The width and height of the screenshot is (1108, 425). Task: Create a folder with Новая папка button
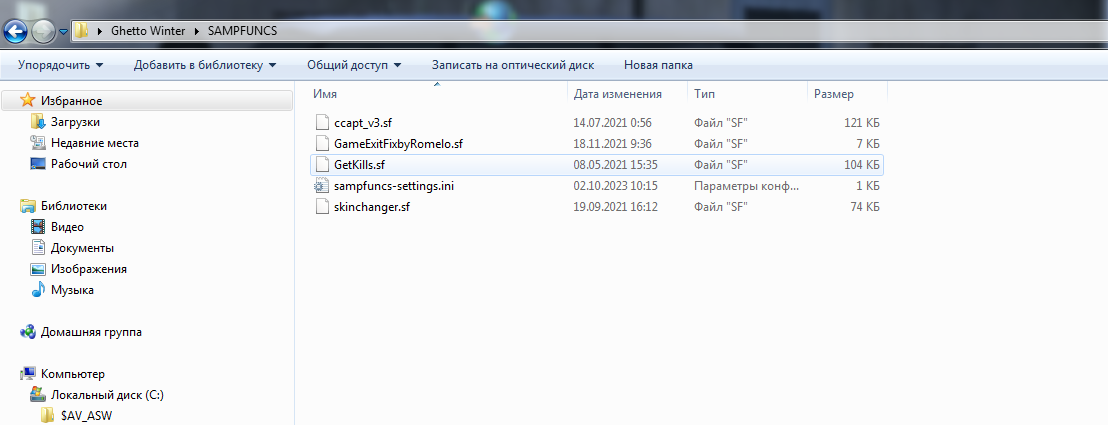[x=658, y=65]
